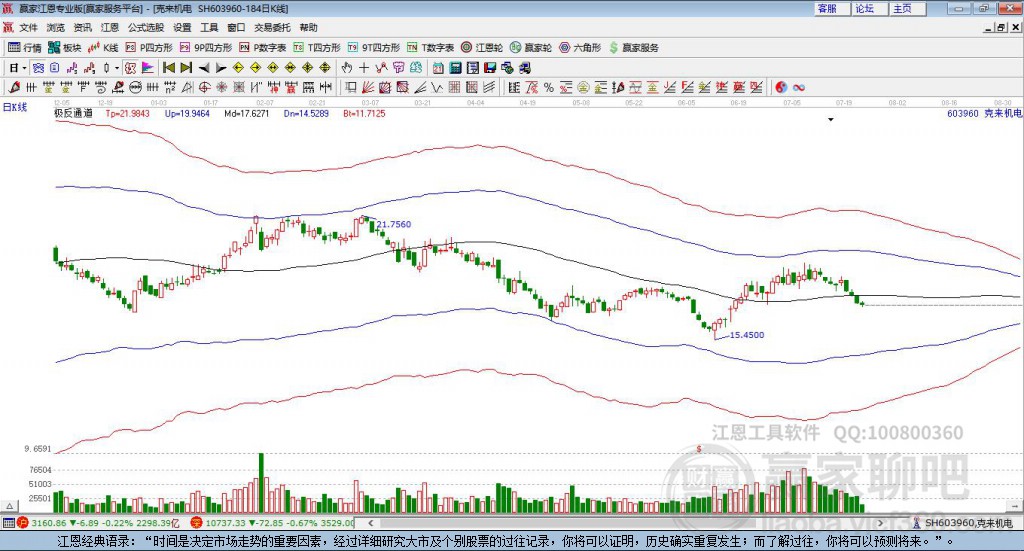The width and height of the screenshot is (1024, 551).
Task: Click the 603960 克来机电 stock label
Action: coord(984,113)
